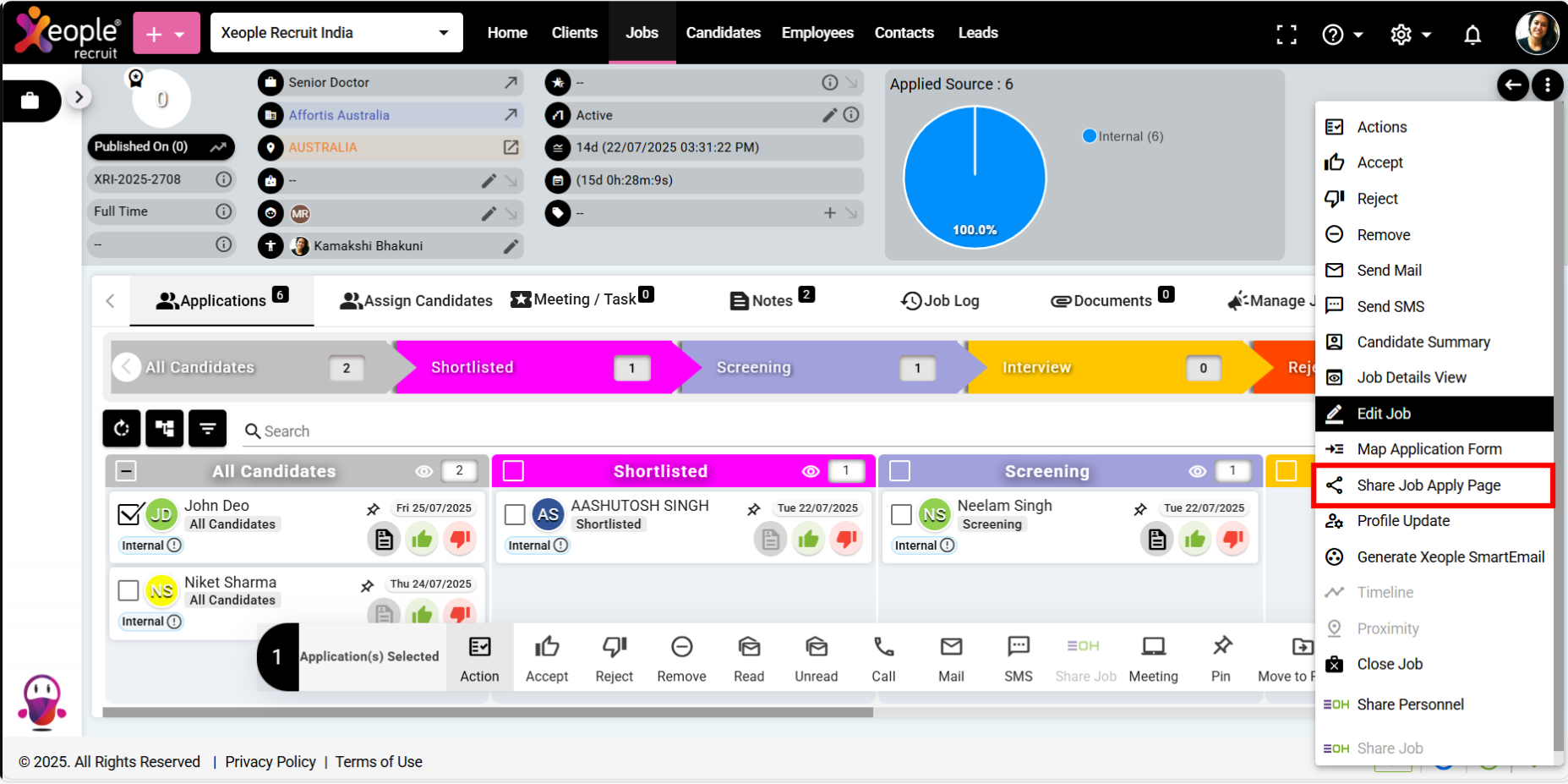Click Internal (6) legend blue dot

tap(1090, 136)
